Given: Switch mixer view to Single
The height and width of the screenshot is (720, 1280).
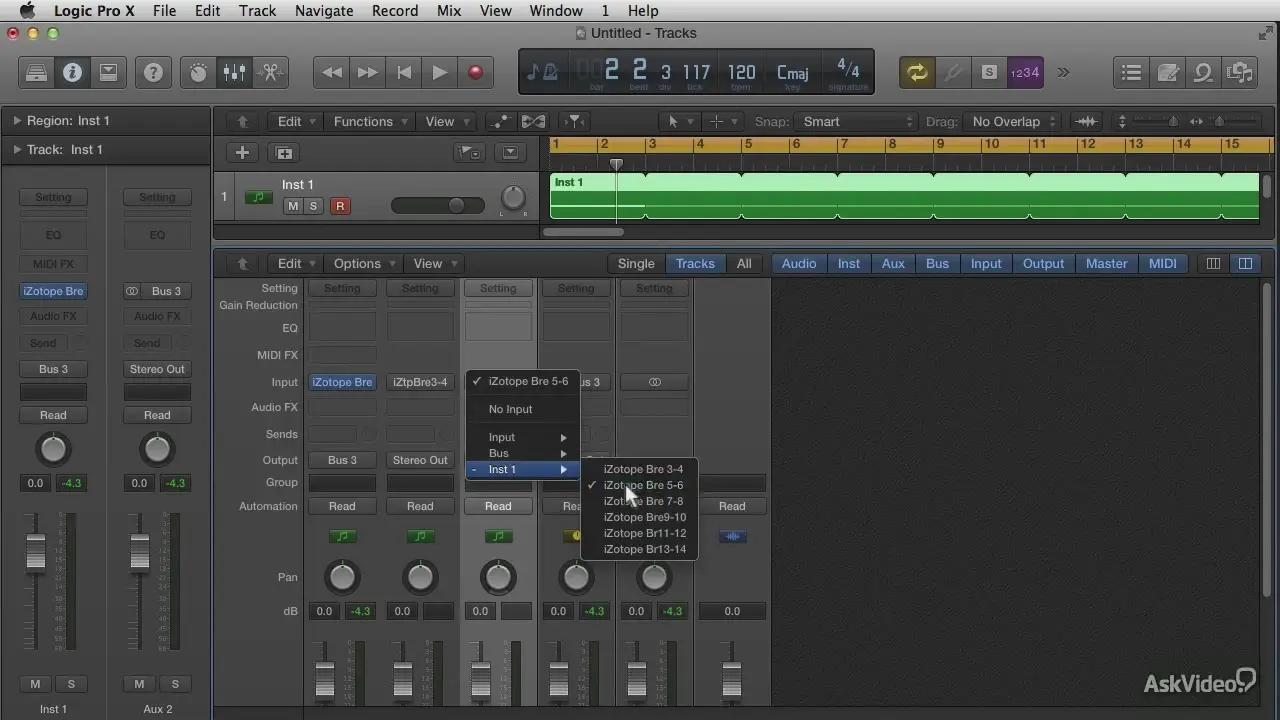Looking at the screenshot, I should click(635, 264).
